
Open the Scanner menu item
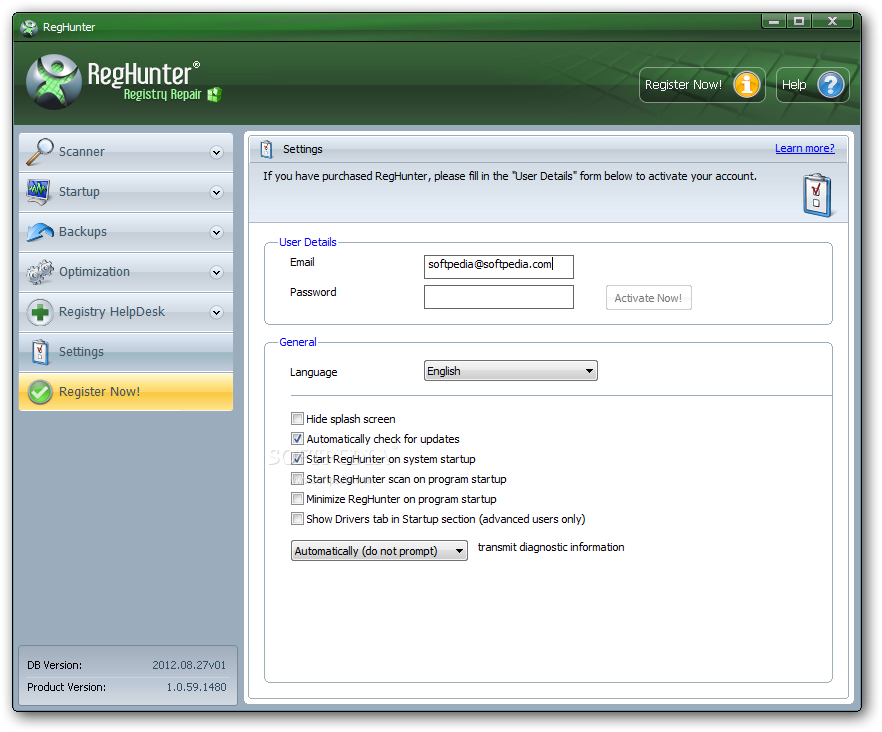click(126, 152)
